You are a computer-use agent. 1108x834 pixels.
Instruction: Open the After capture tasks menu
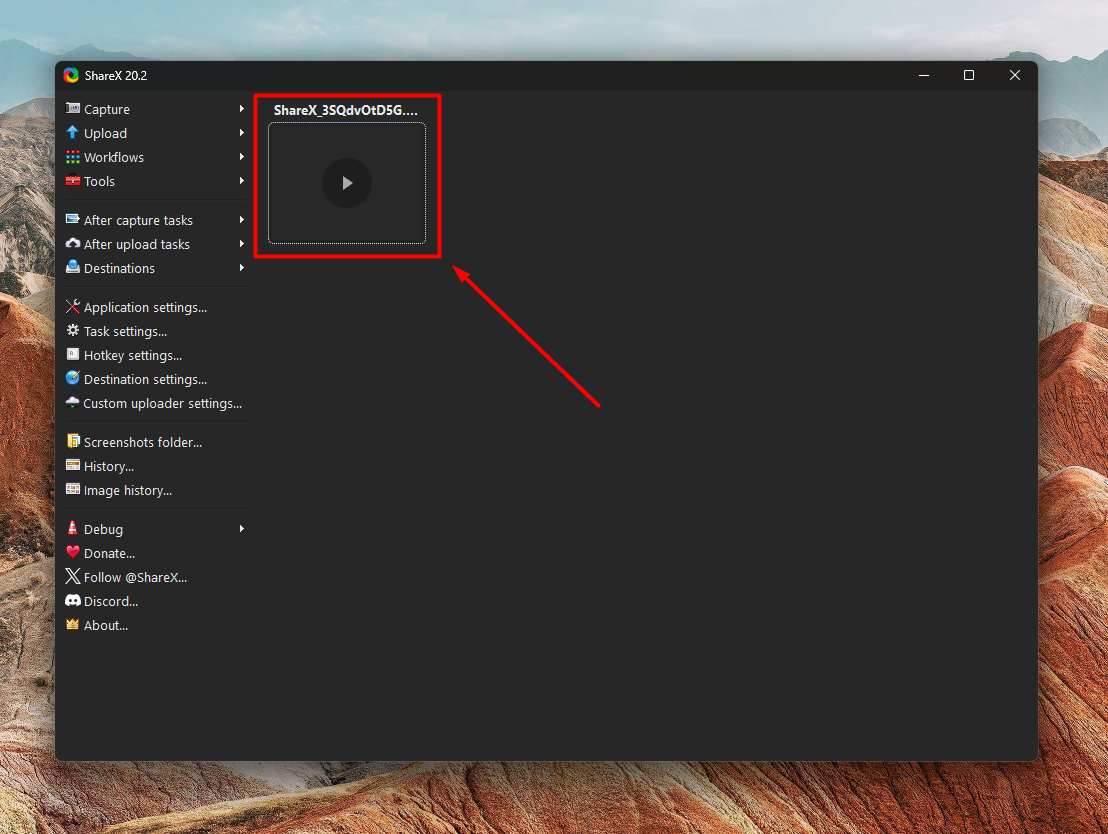click(155, 220)
